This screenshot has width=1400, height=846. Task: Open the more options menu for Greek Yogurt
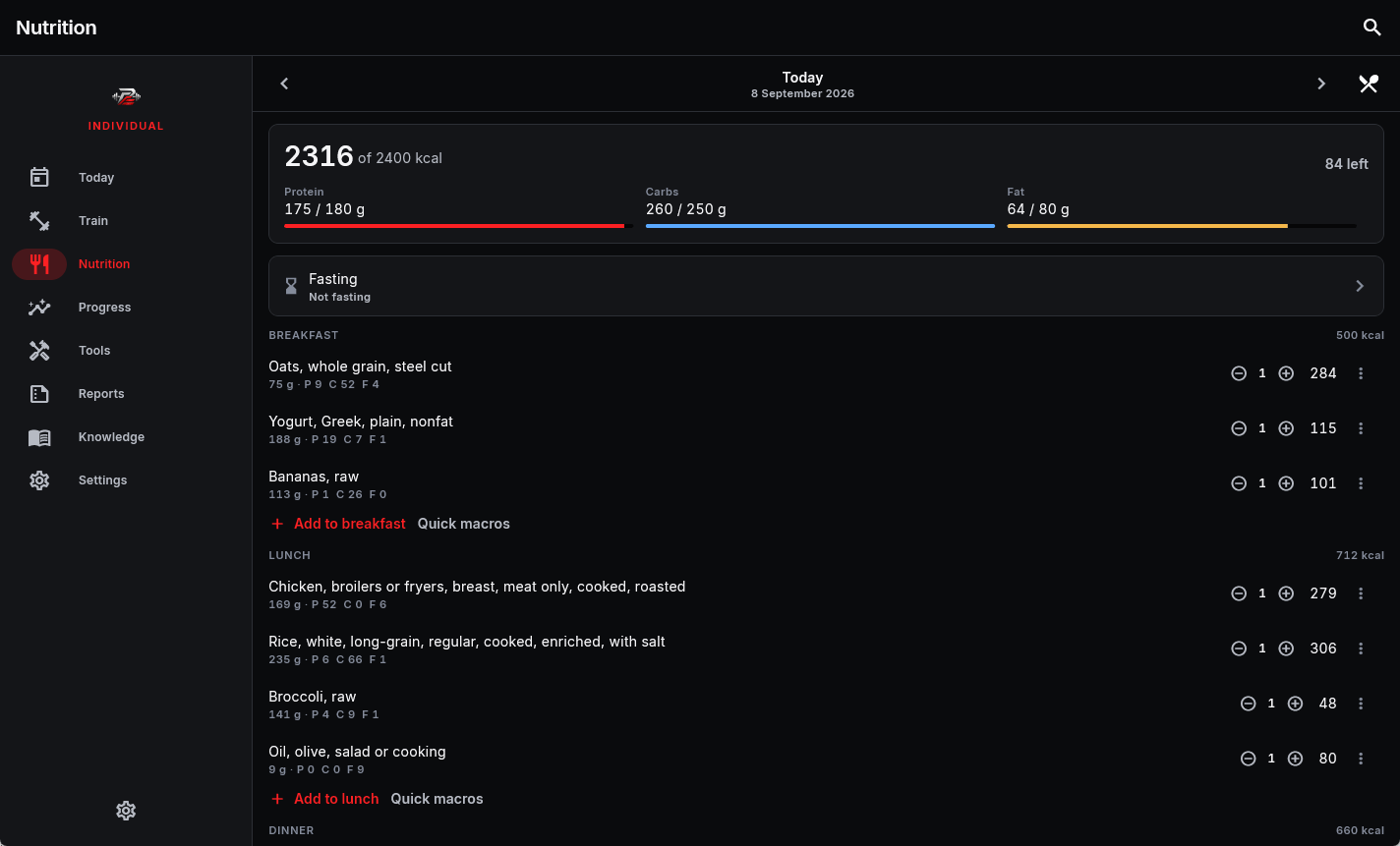1361,428
